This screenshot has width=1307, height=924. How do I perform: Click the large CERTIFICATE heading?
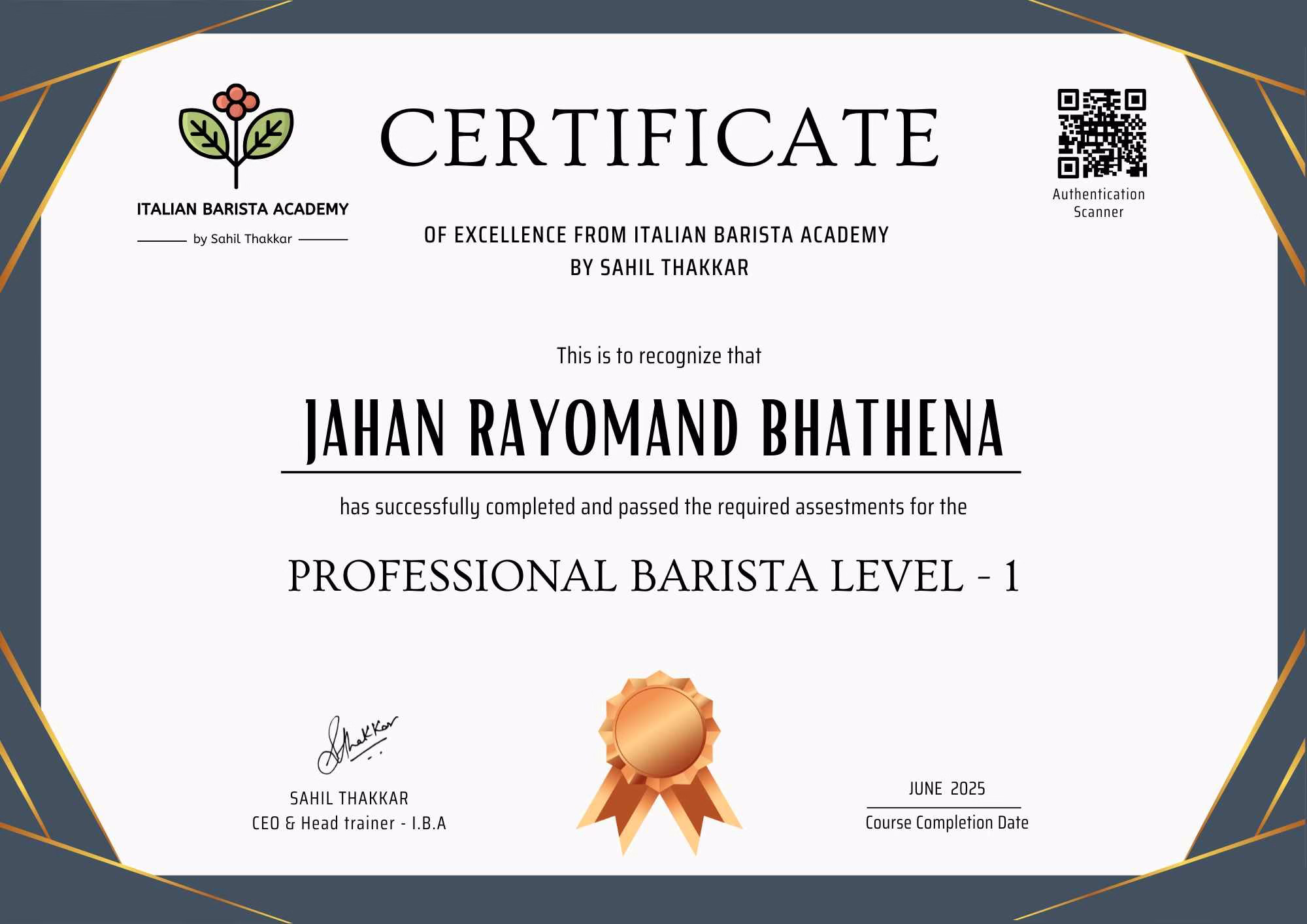click(x=659, y=139)
